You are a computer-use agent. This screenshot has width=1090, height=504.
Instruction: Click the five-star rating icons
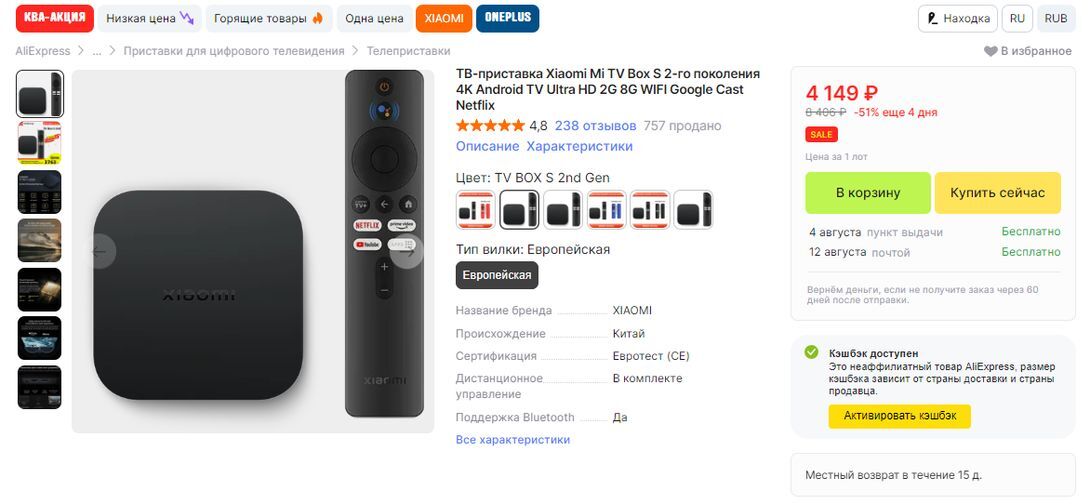[490, 126]
